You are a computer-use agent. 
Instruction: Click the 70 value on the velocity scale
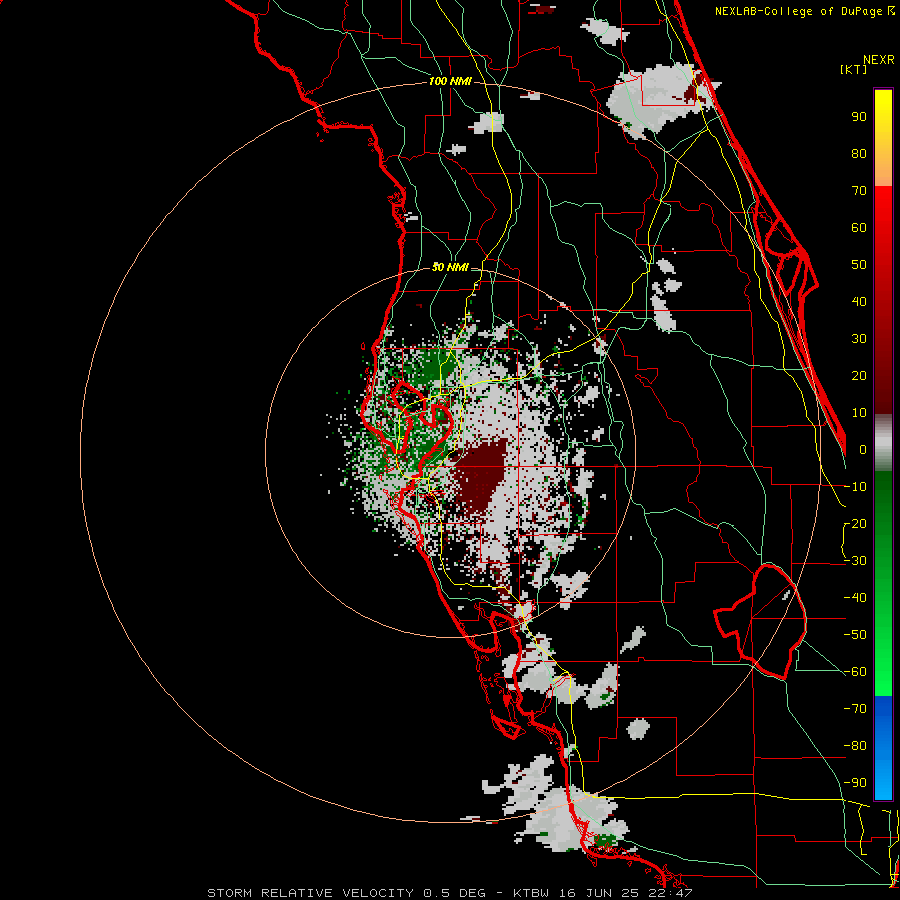(x=859, y=191)
